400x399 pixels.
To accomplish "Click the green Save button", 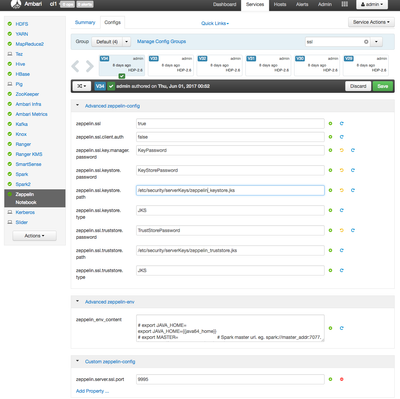I will point(383,86).
